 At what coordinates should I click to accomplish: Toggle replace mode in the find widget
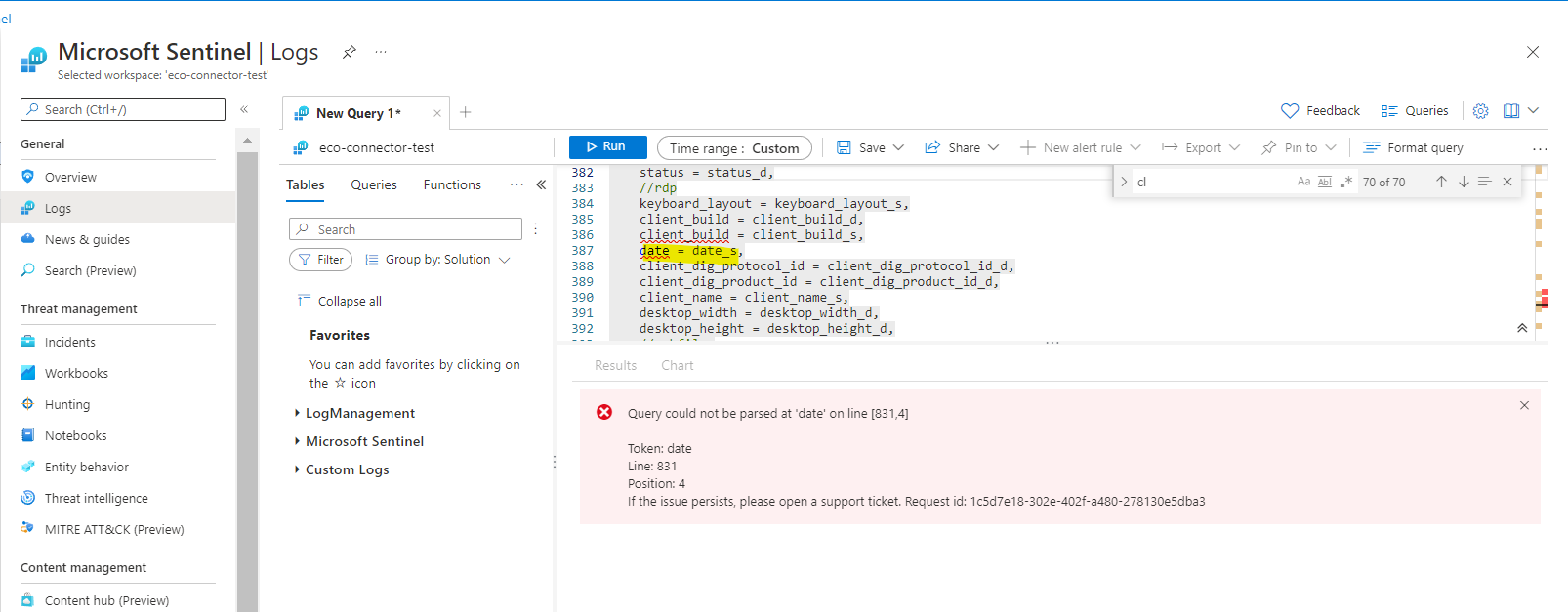tap(1124, 182)
